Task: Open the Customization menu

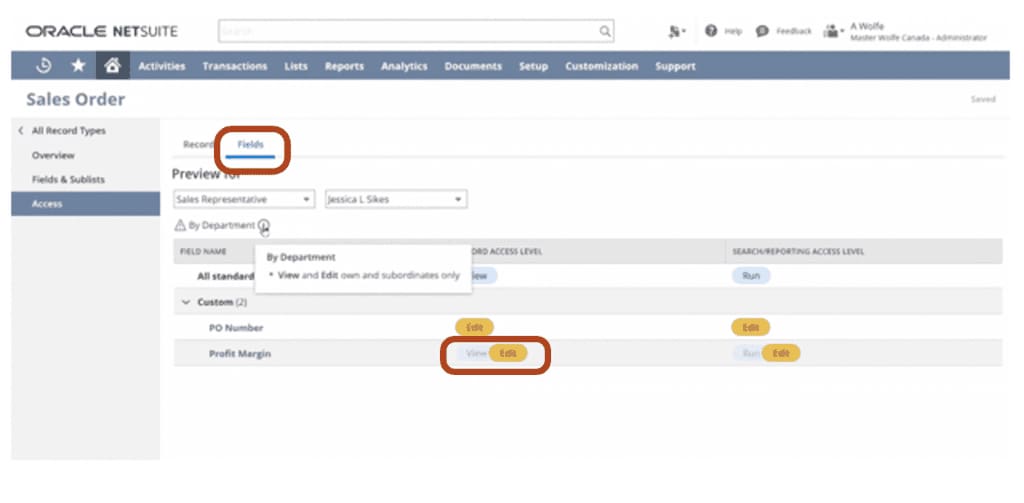Action: 601,66
